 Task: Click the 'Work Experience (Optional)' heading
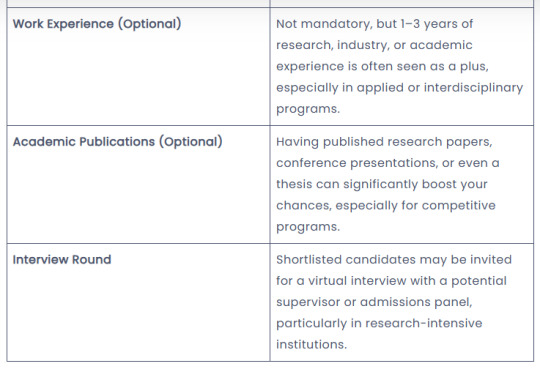(97, 24)
